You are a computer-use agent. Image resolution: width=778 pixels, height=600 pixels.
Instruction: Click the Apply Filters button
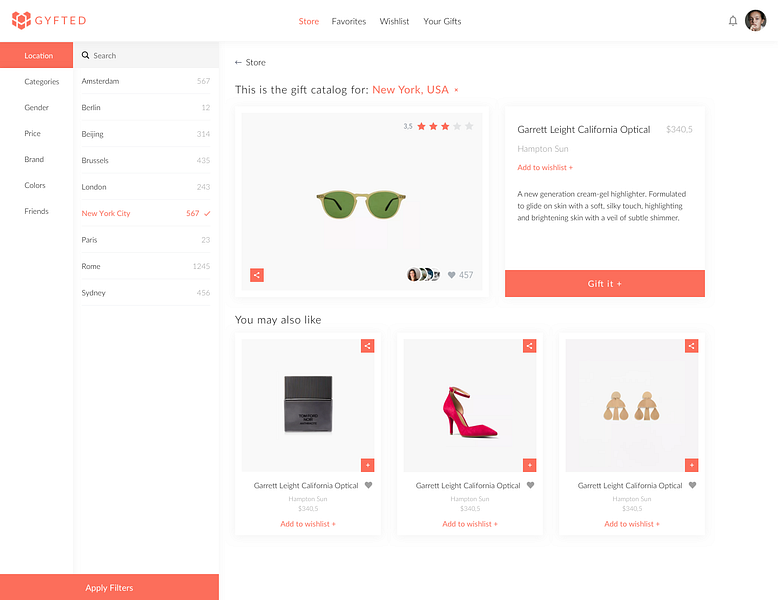coord(109,587)
